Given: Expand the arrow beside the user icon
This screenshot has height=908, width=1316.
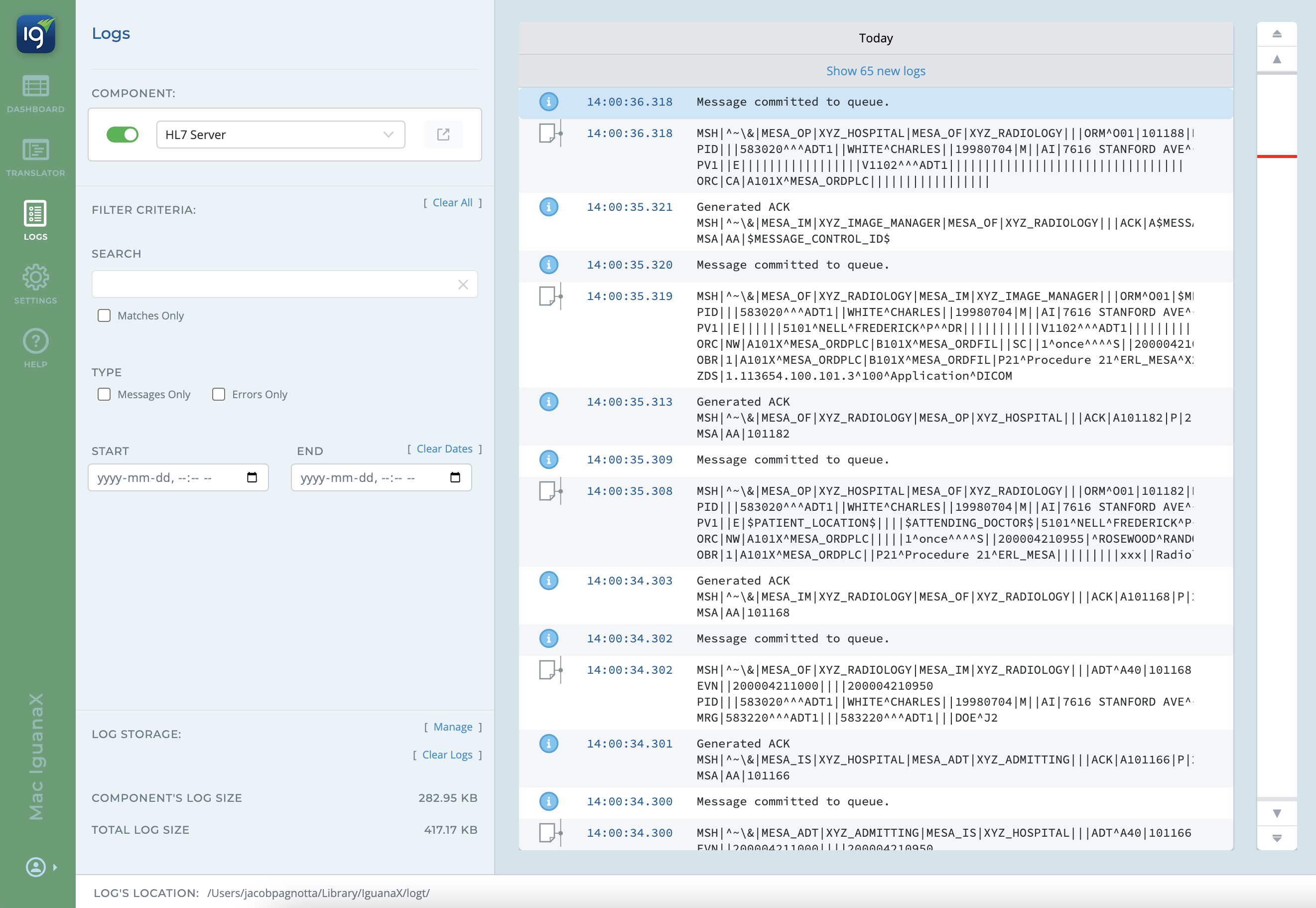Looking at the screenshot, I should pyautogui.click(x=55, y=867).
